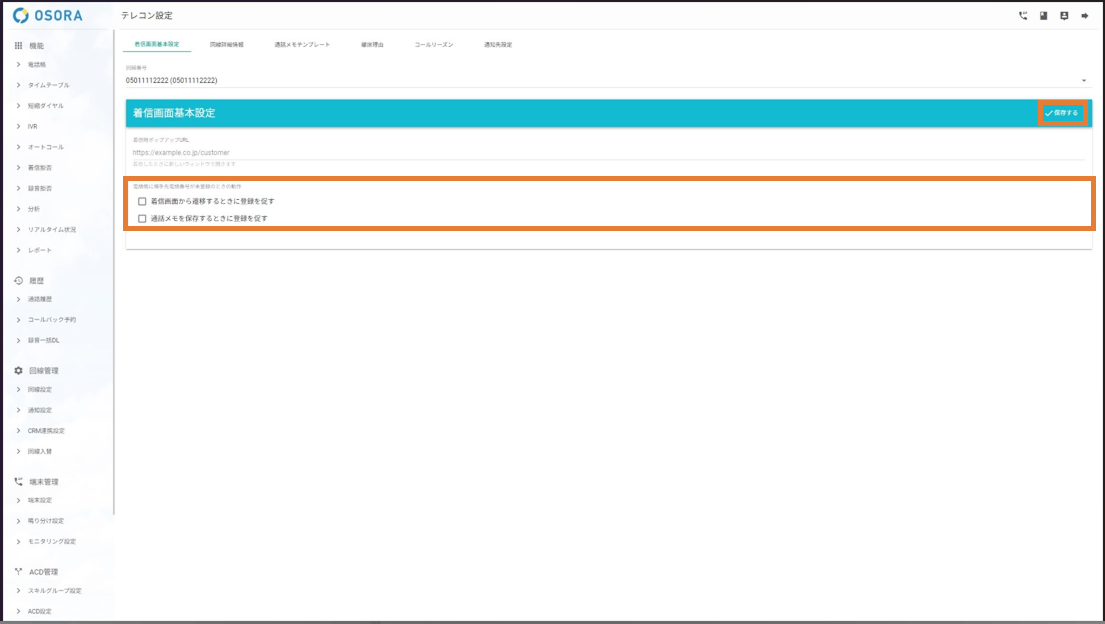Open the 回線番号 line number dropdown
The height and width of the screenshot is (624, 1105).
pos(604,80)
